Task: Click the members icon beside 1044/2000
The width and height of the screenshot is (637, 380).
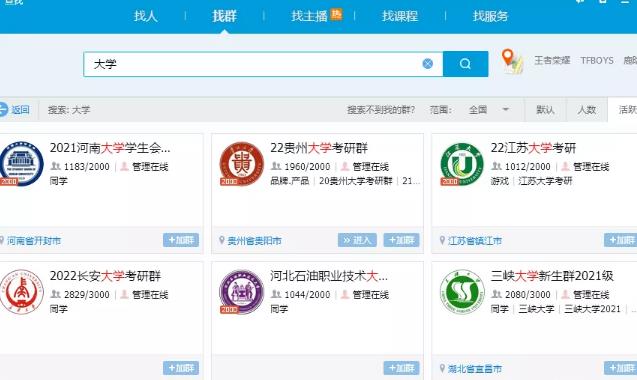Action: [x=276, y=294]
